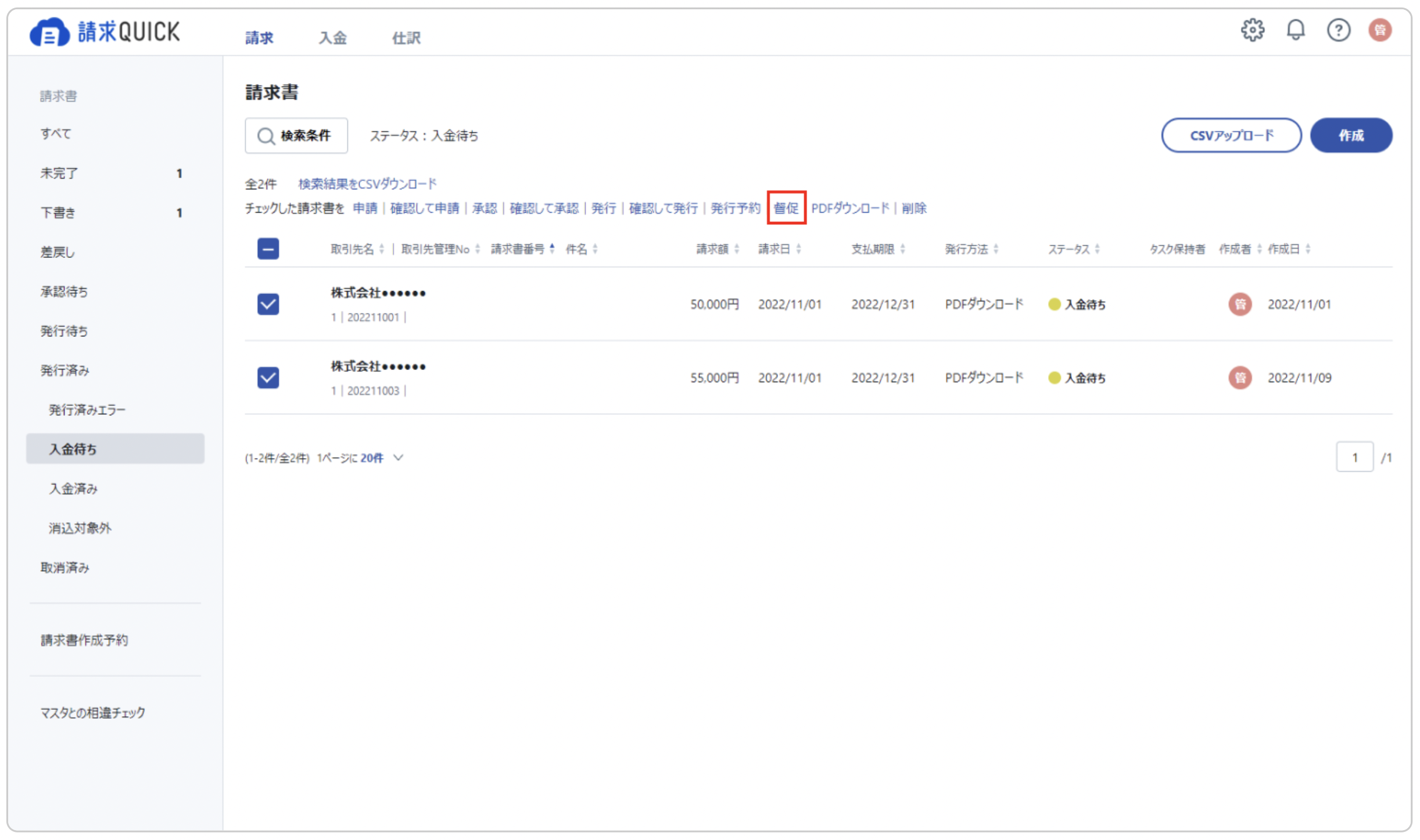Click yellow status dot in 50,000円 row
The image size is (1420, 840).
(1054, 304)
